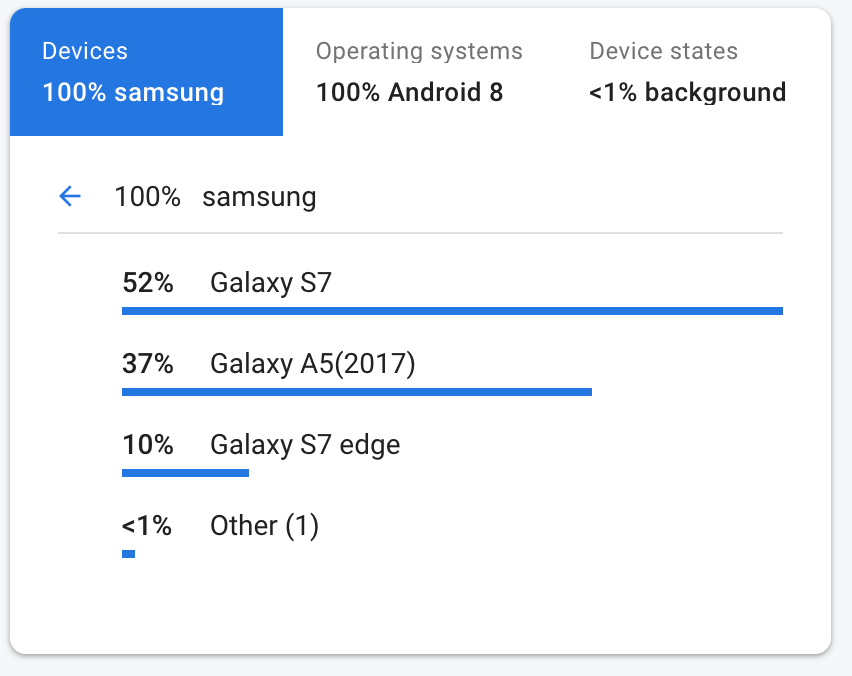Image resolution: width=852 pixels, height=676 pixels.
Task: Click the <1% background summary text
Action: 687,93
